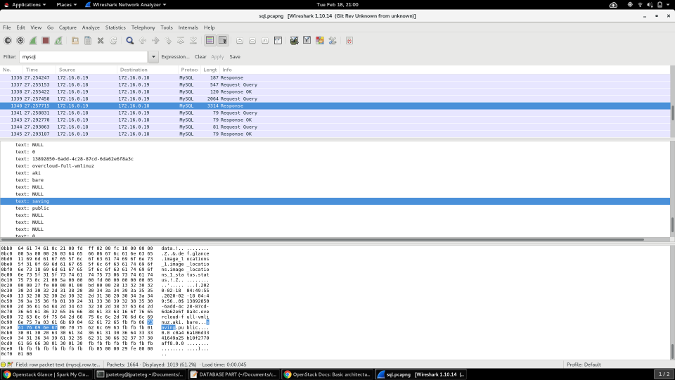Click the Expression... button
Image resolution: width=675 pixels, height=380 pixels.
coord(175,57)
